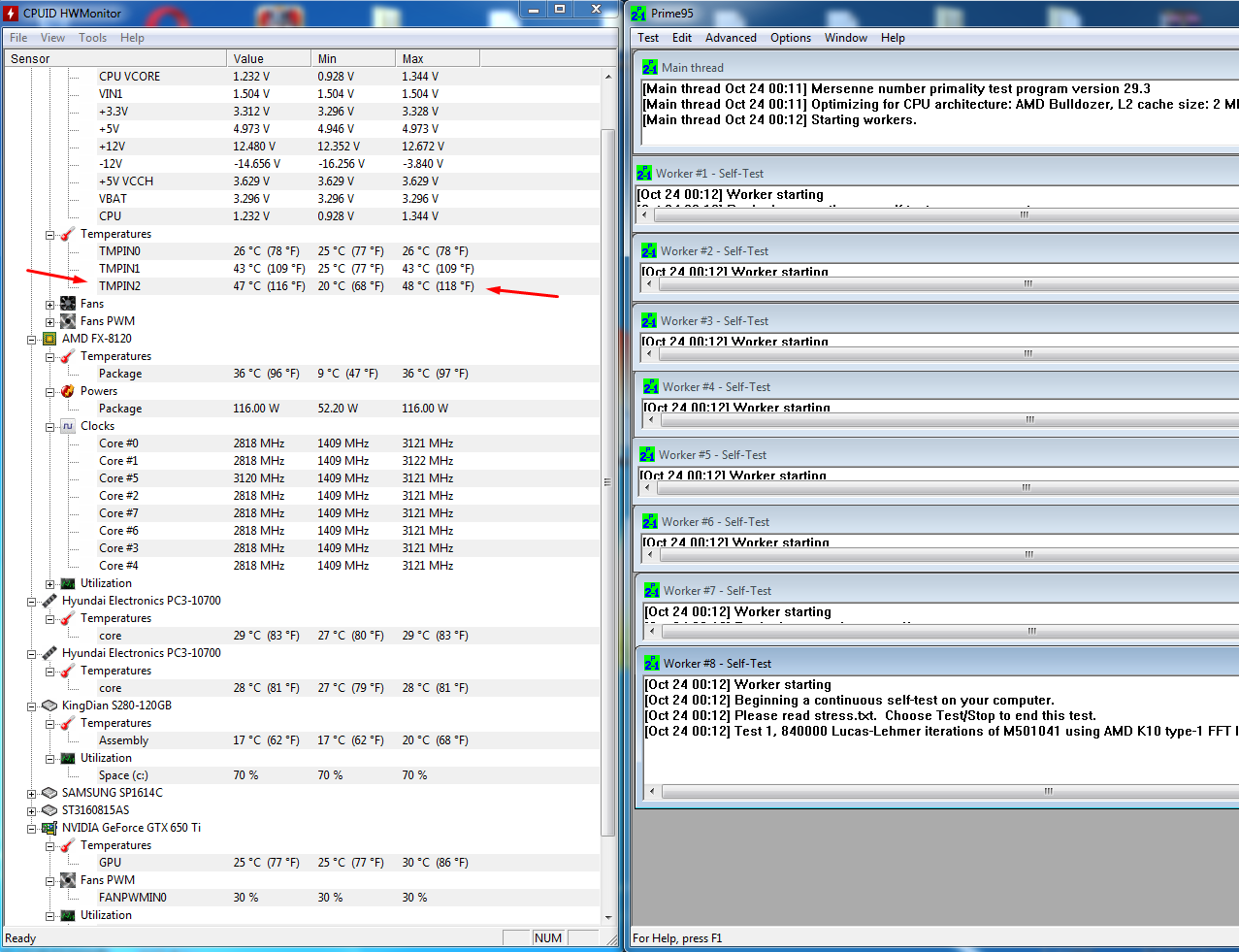This screenshot has width=1239, height=952.
Task: Click the Min column header
Action: (353, 58)
